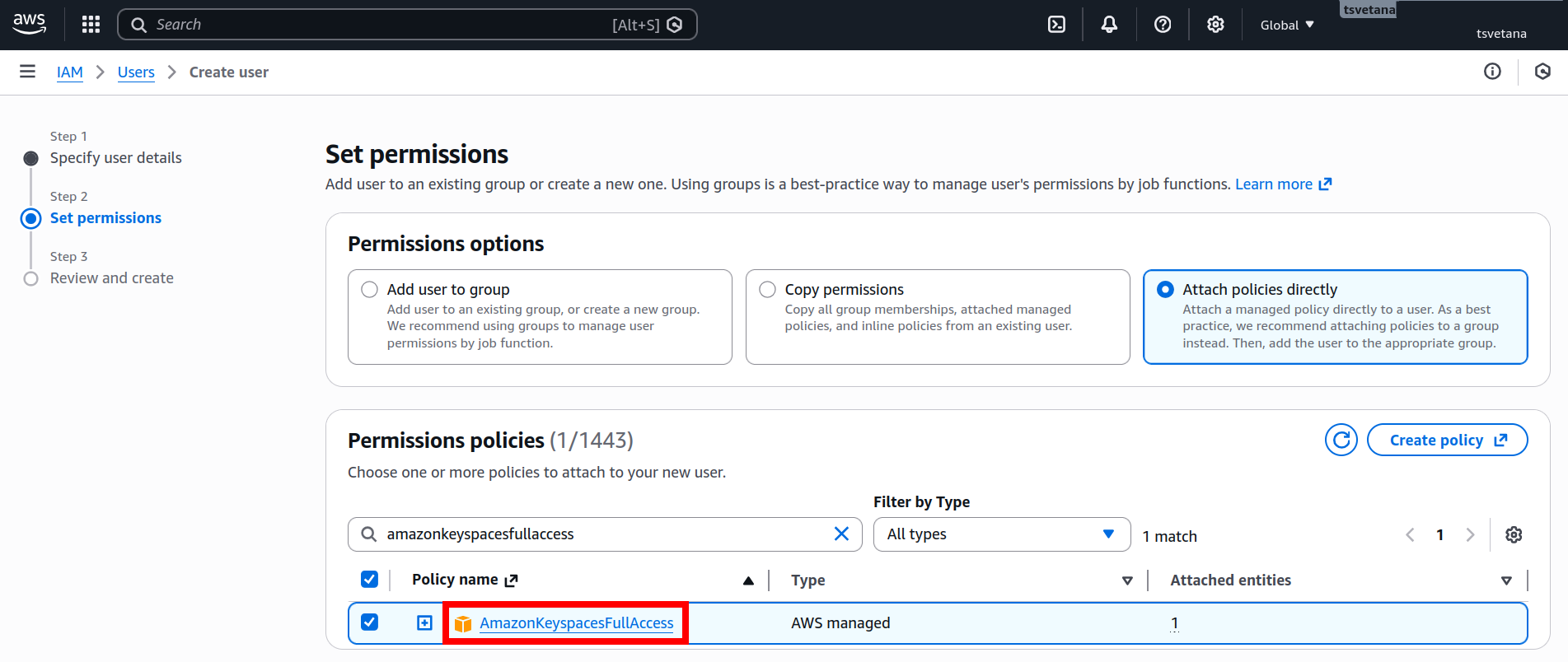Open the AmazonKeyspacesFullAccess policy link
Screen dimensions: 1568x662
tap(576, 623)
